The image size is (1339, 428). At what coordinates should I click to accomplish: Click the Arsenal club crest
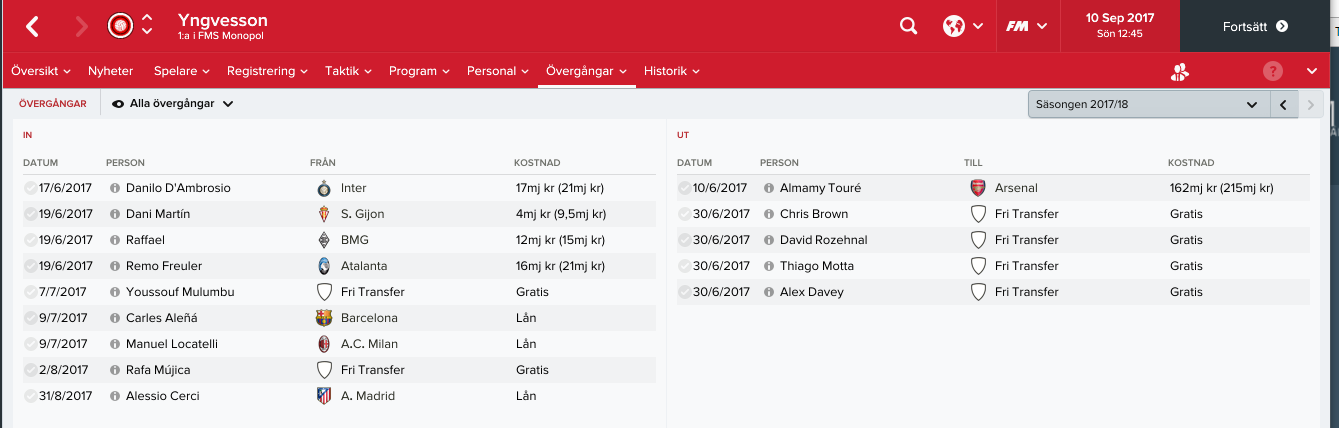[x=977, y=188]
